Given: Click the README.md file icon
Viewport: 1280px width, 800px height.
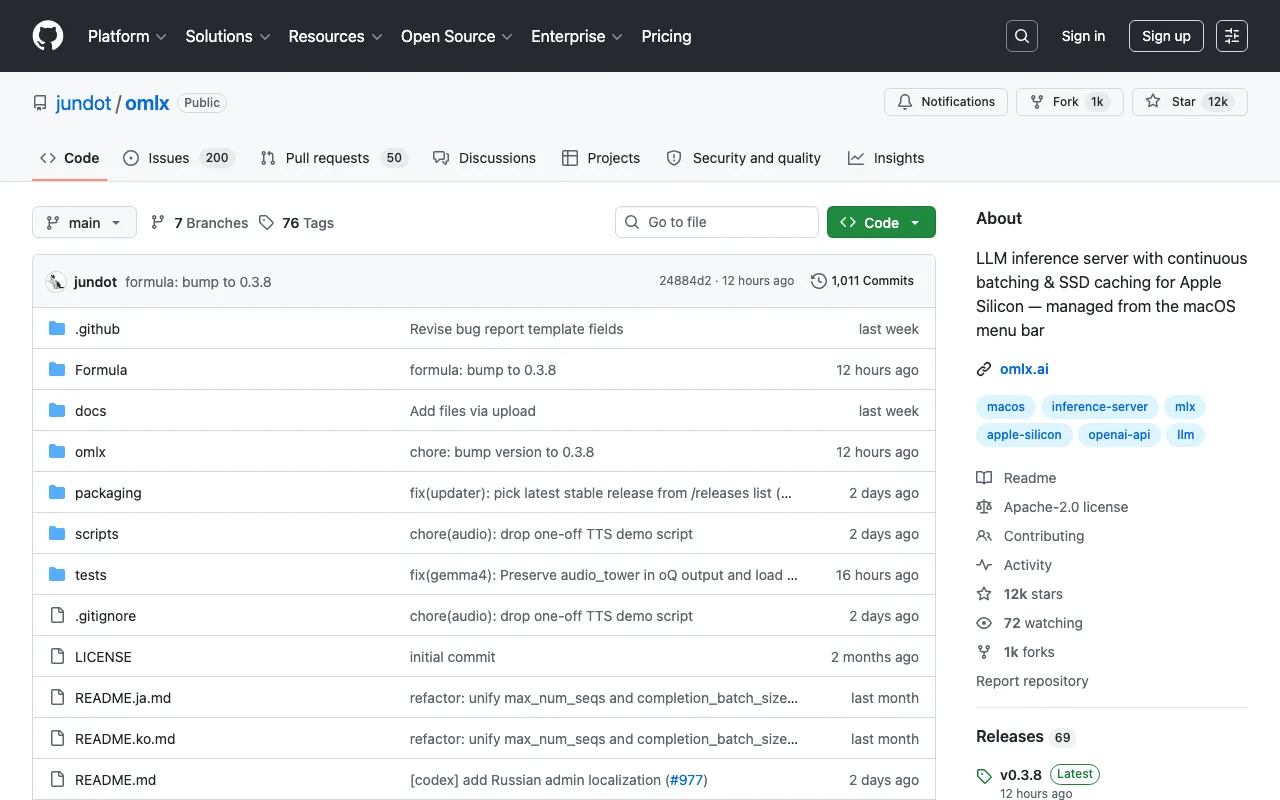Looking at the screenshot, I should coord(57,780).
